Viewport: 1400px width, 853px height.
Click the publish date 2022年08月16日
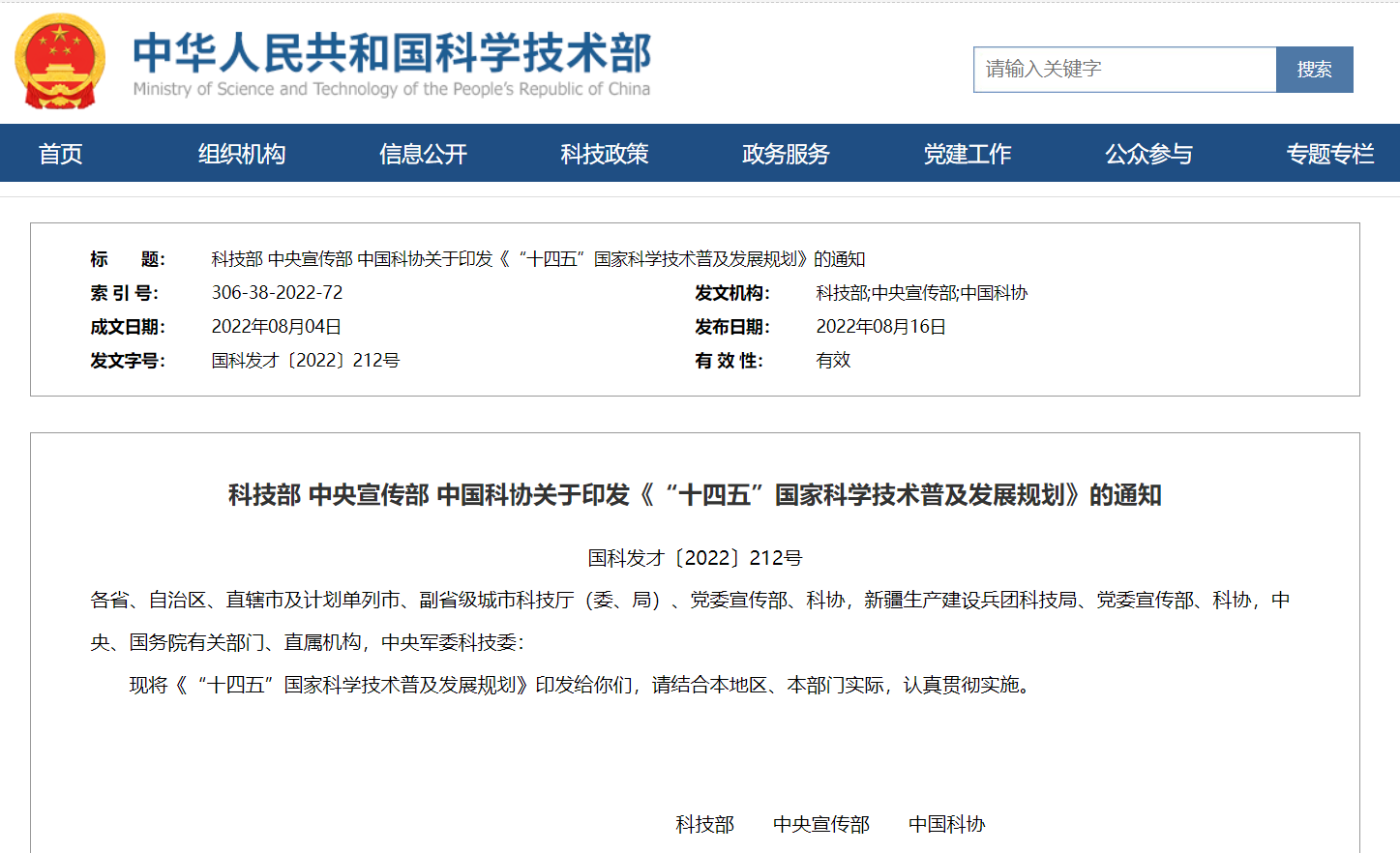coord(880,327)
